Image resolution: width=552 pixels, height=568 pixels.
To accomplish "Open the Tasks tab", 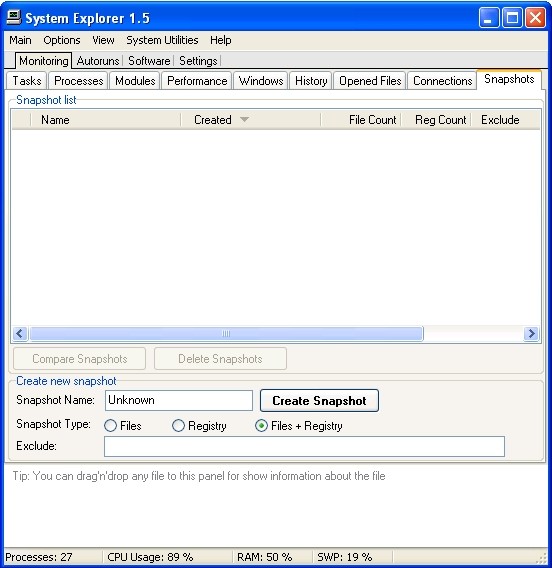I will click(27, 81).
